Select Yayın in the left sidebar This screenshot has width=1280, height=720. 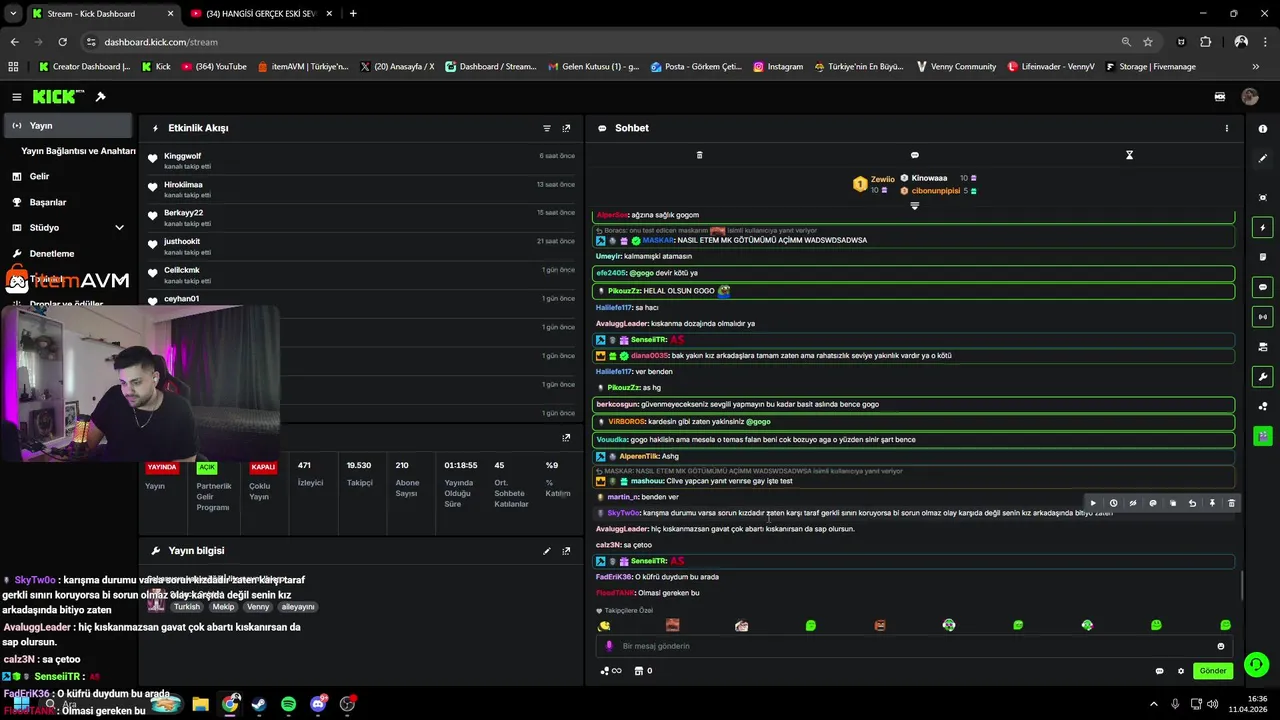[68, 126]
